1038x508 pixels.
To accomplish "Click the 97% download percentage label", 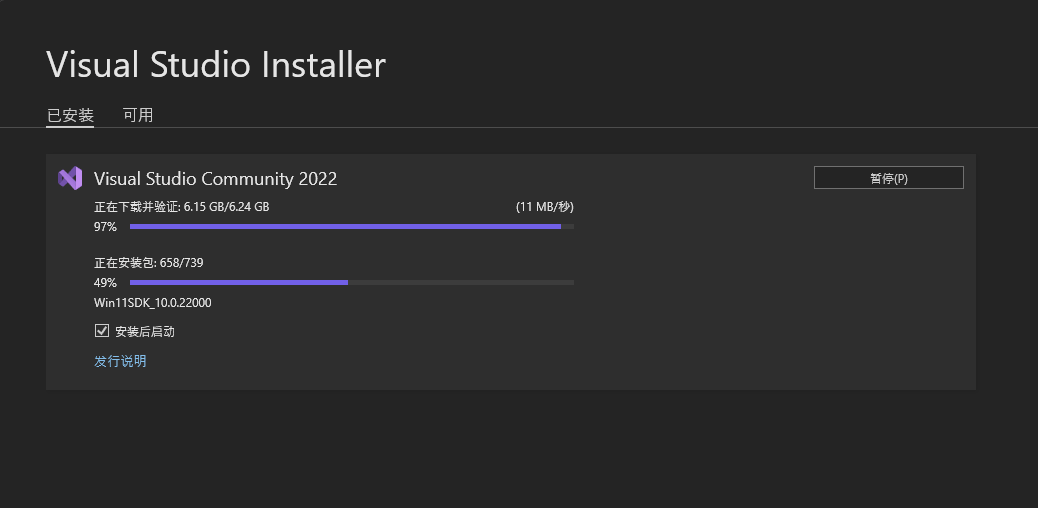I will point(105,227).
